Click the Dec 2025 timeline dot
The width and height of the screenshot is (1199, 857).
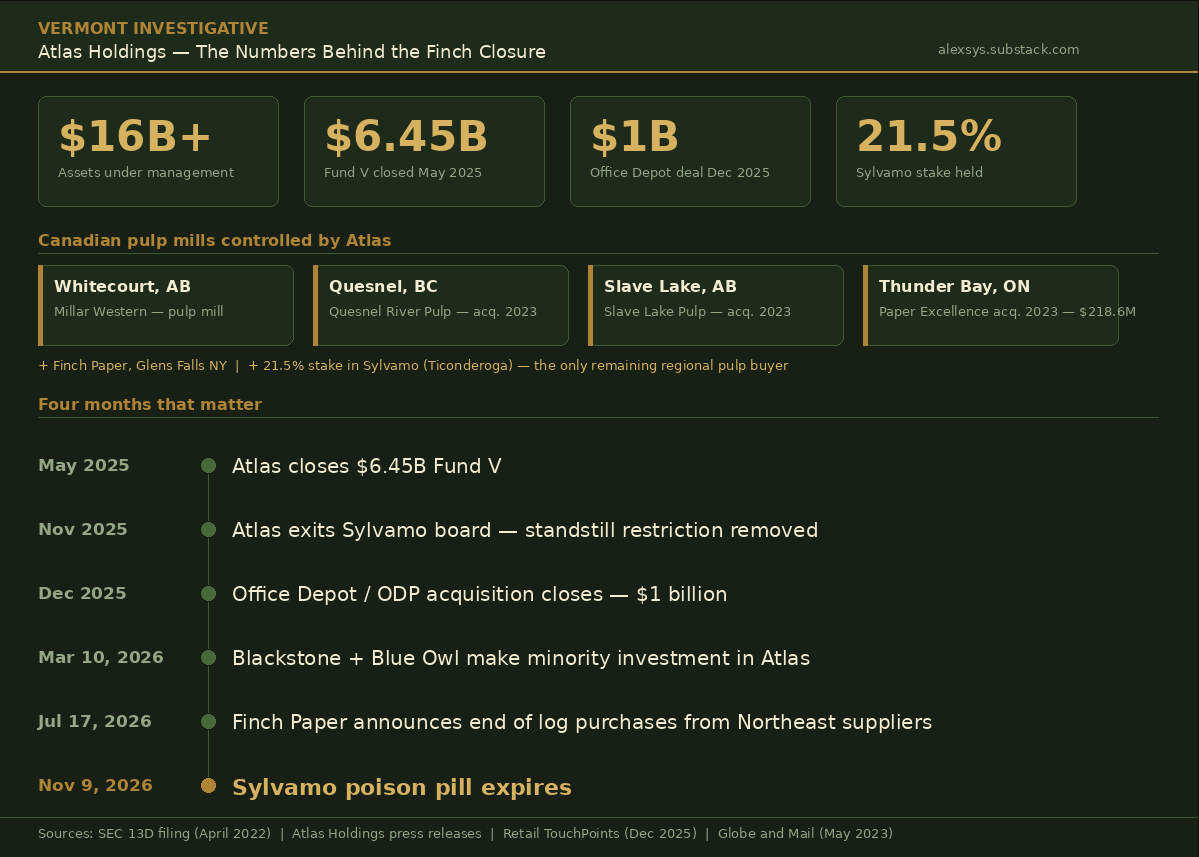(x=208, y=594)
